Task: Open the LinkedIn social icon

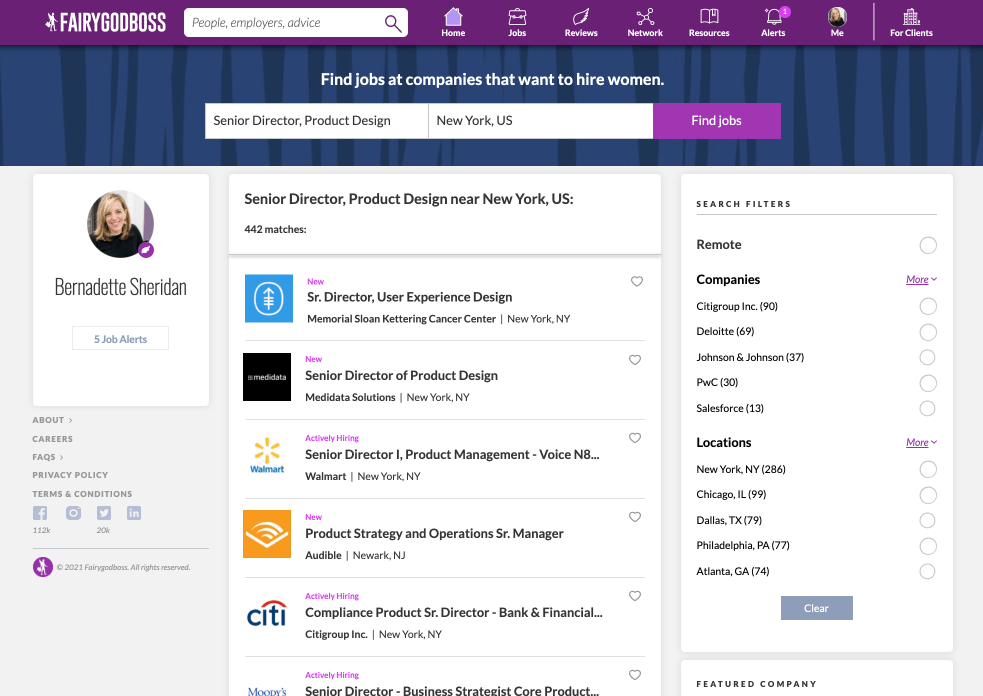Action: (134, 513)
